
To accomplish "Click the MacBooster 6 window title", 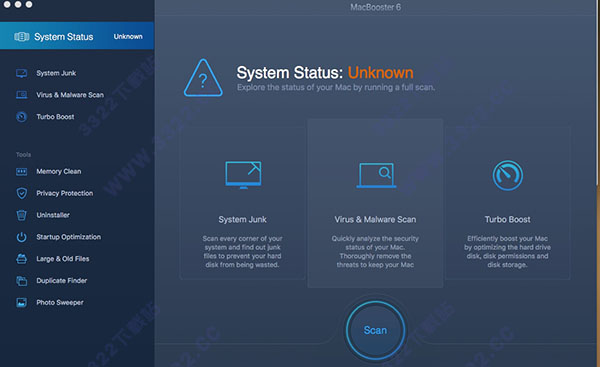I will [x=375, y=7].
